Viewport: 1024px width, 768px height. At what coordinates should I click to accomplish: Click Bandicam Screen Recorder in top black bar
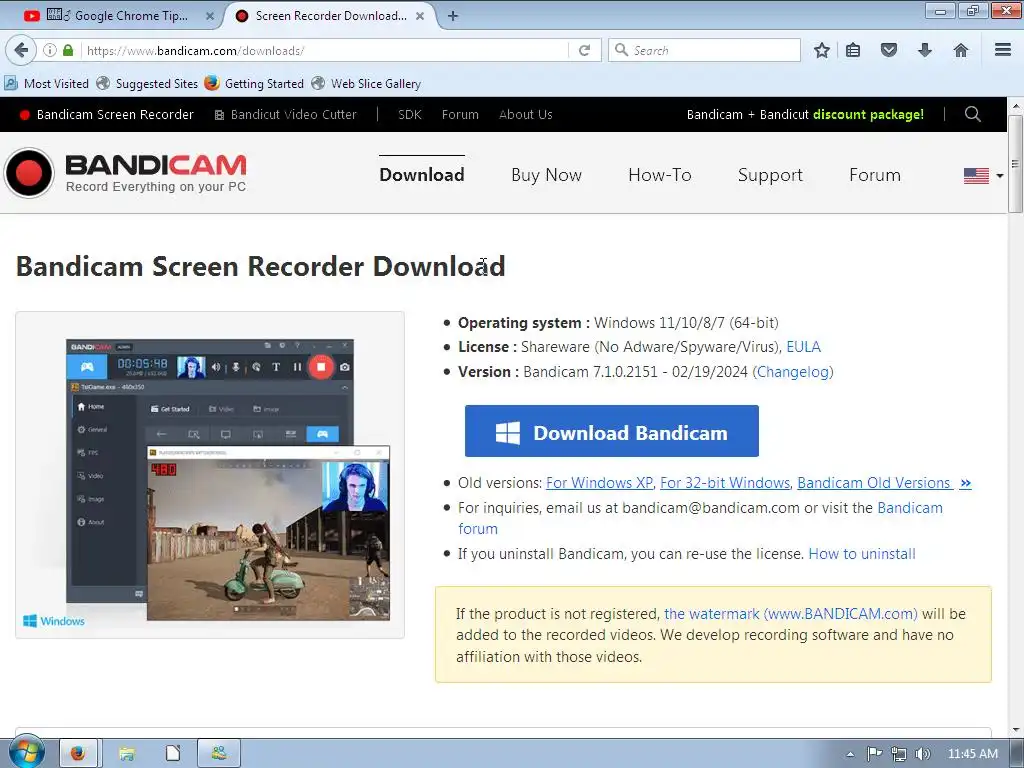106,114
